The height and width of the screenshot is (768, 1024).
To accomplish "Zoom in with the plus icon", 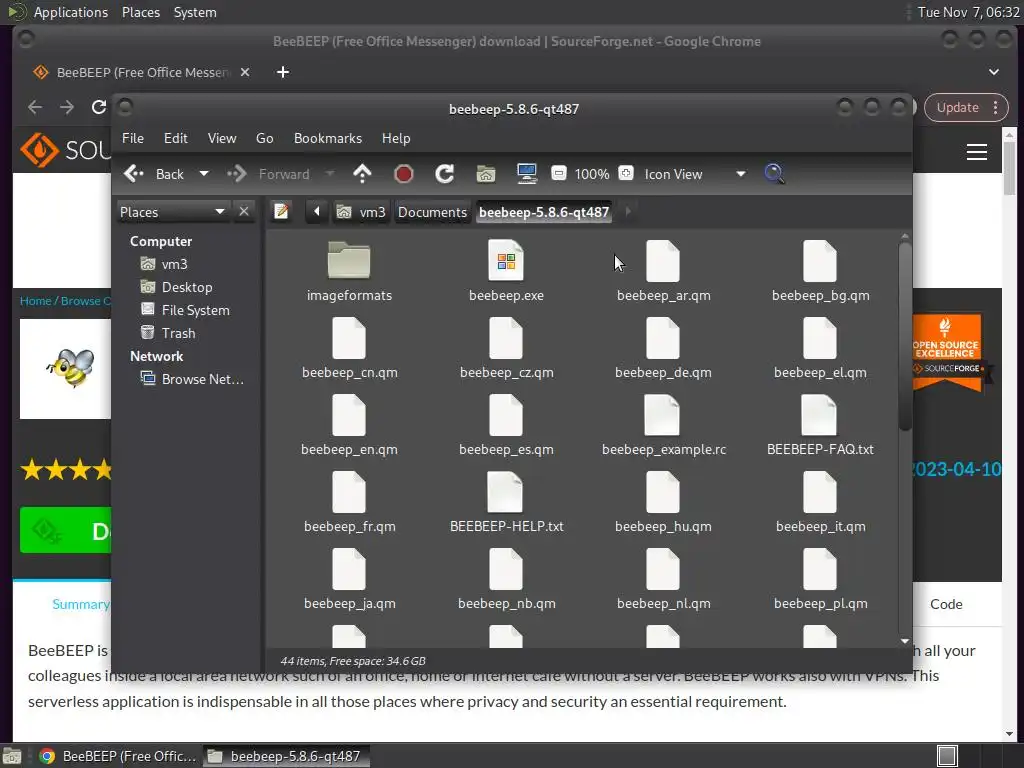I will pos(626,173).
